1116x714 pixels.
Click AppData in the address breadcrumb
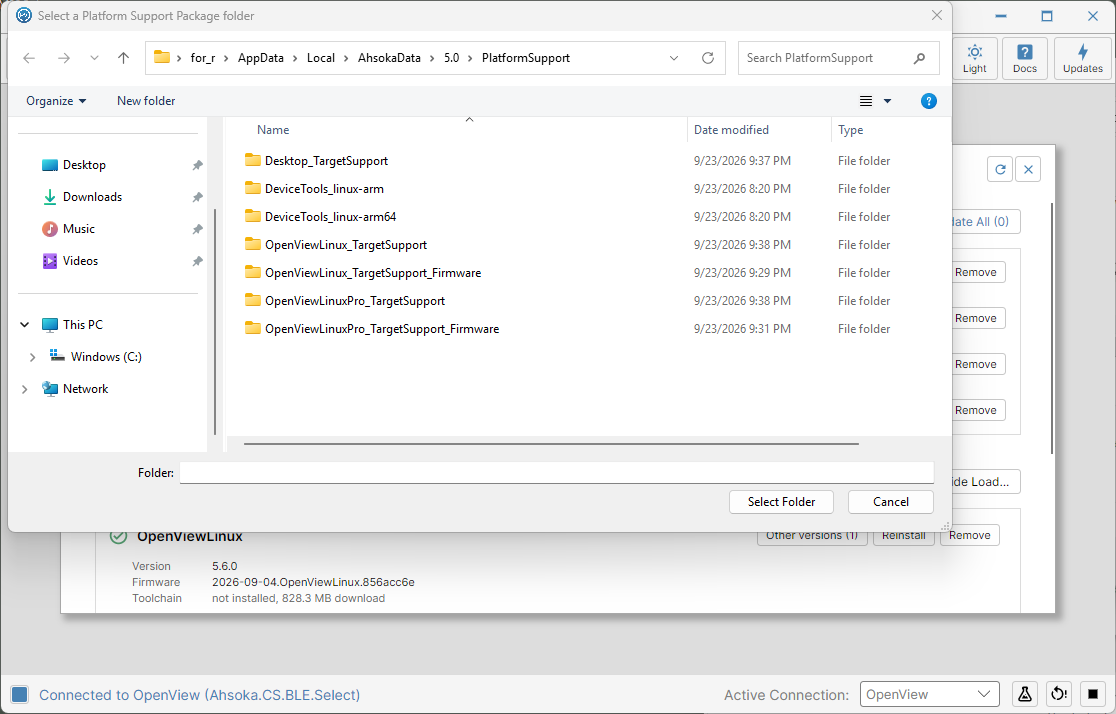pyautogui.click(x=260, y=58)
